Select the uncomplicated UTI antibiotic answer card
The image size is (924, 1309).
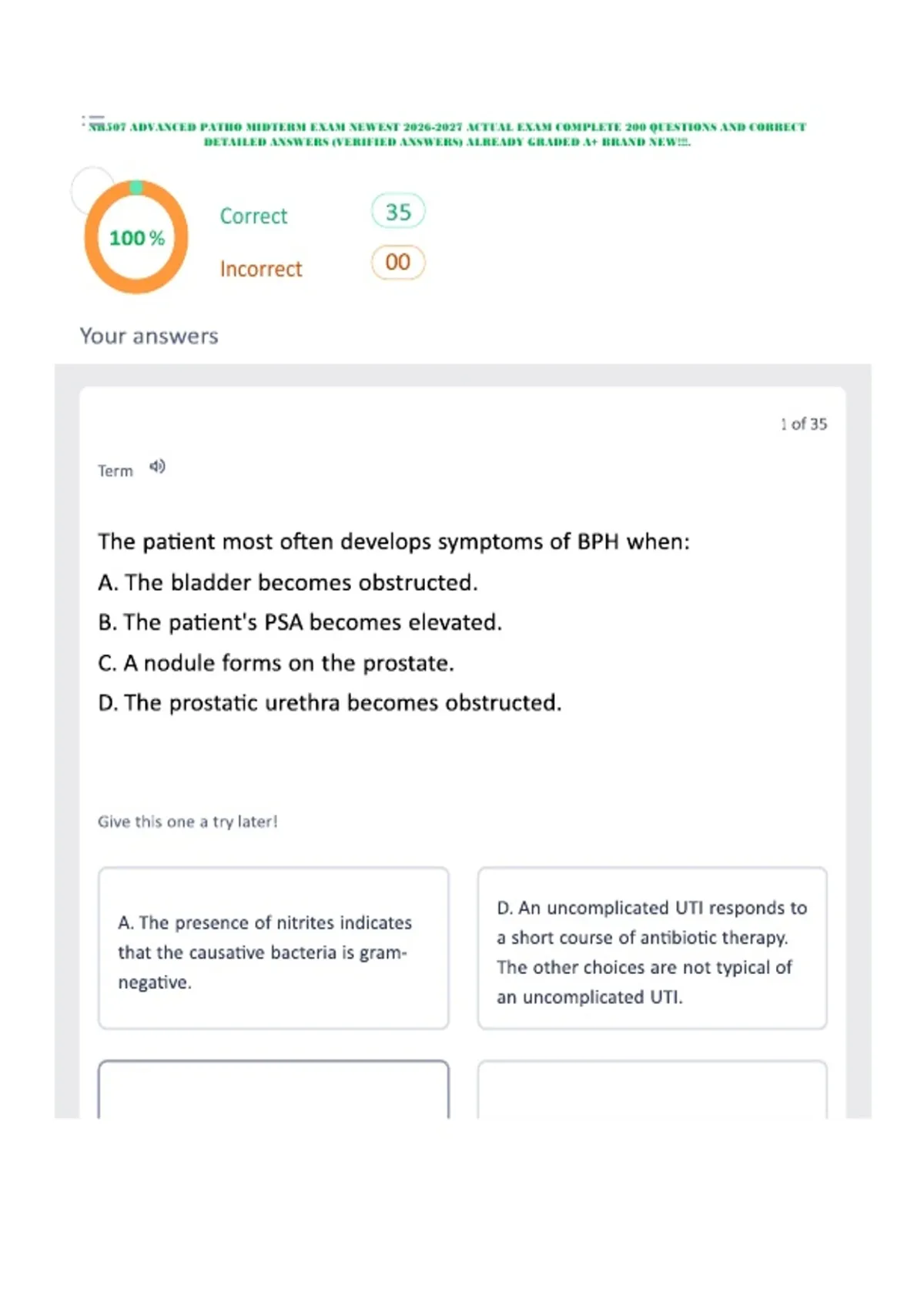click(652, 948)
